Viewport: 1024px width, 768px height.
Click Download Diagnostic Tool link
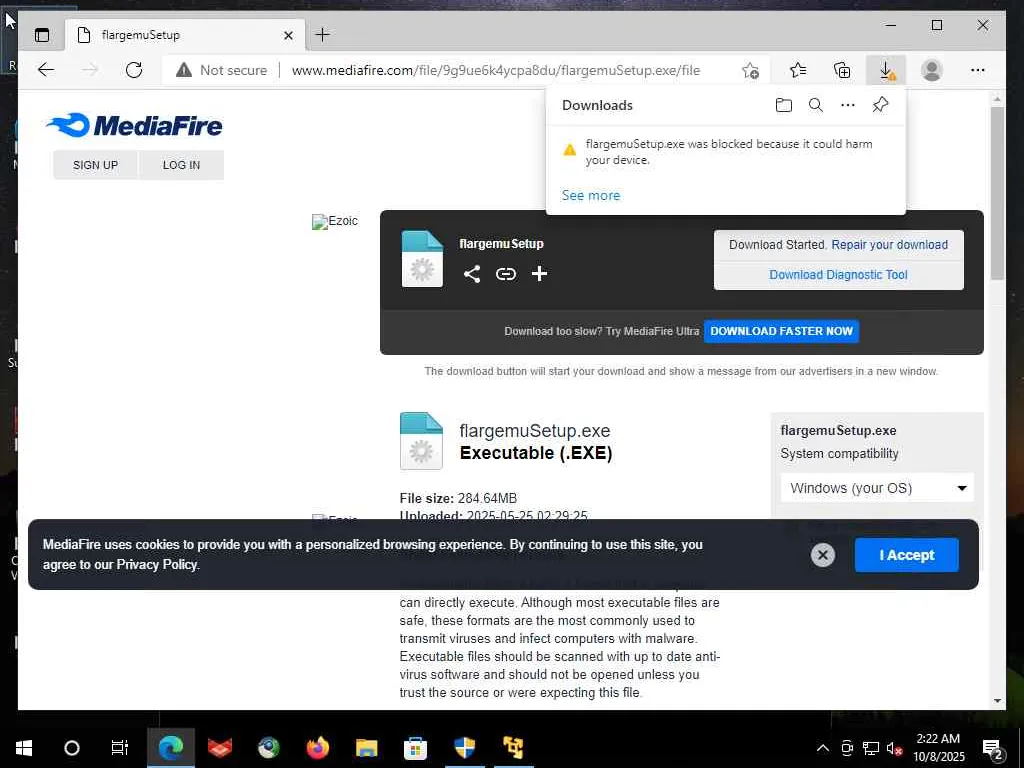839,275
